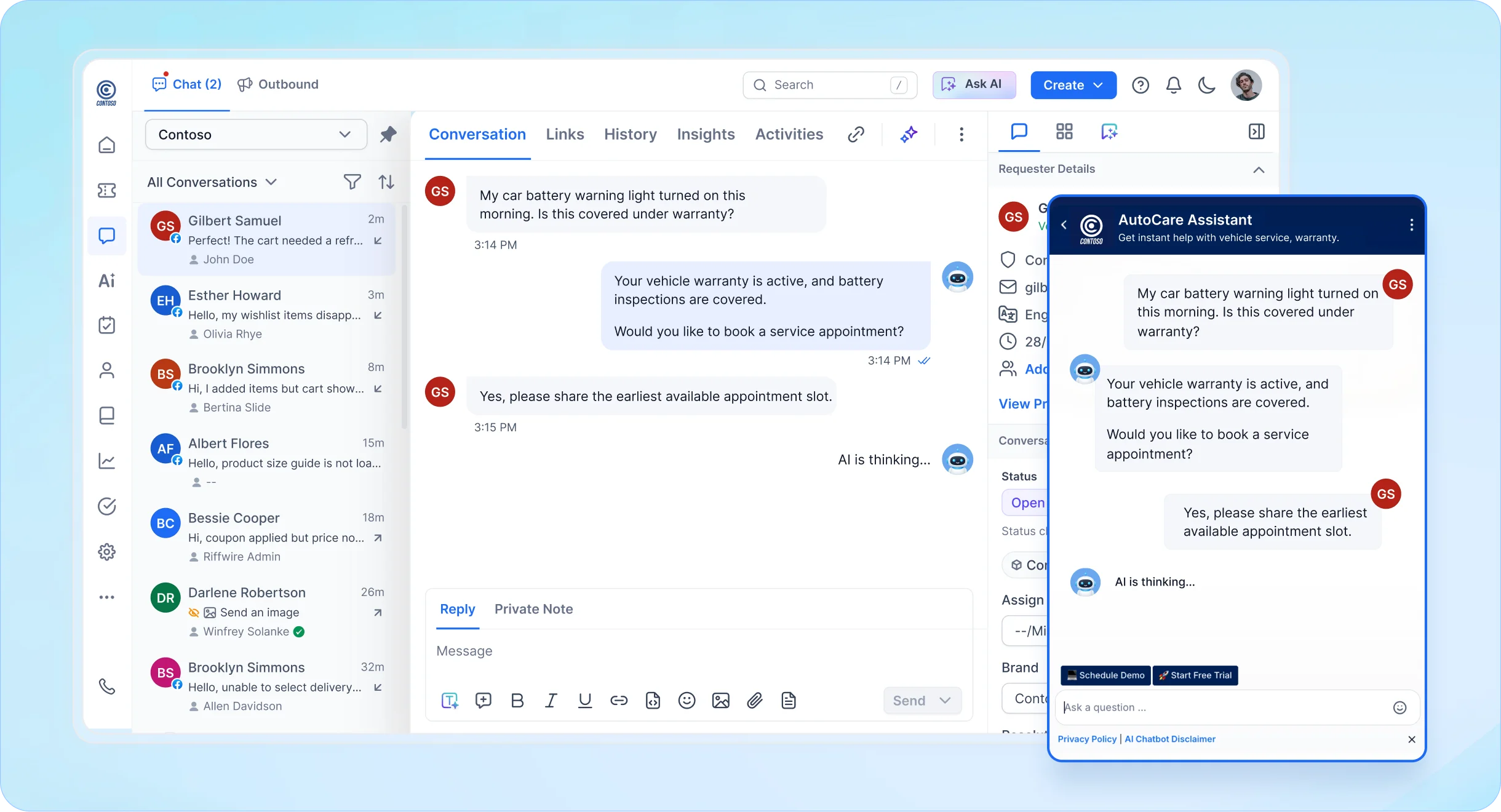Toggle underline formatting

click(x=585, y=701)
